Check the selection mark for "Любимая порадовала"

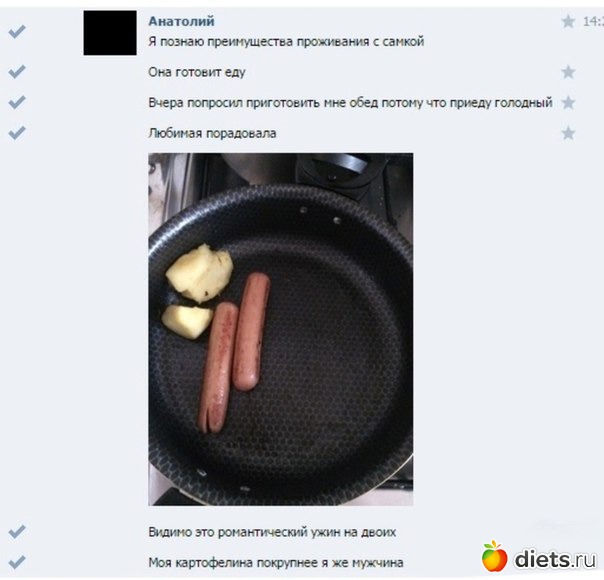pyautogui.click(x=17, y=132)
